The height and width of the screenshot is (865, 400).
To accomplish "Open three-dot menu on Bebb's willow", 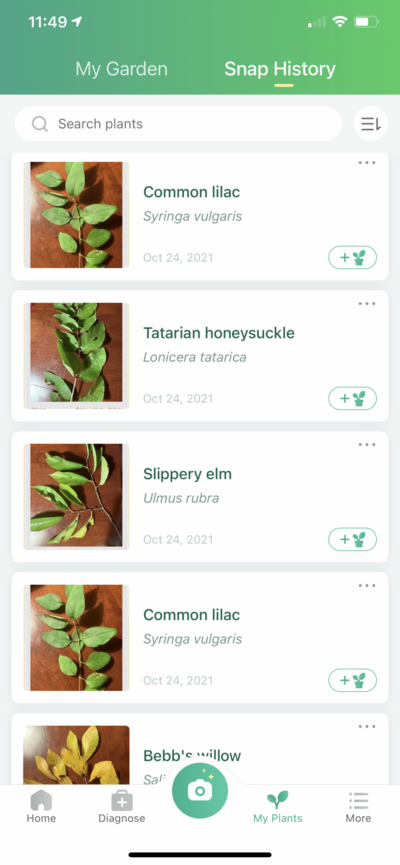I will (x=367, y=727).
